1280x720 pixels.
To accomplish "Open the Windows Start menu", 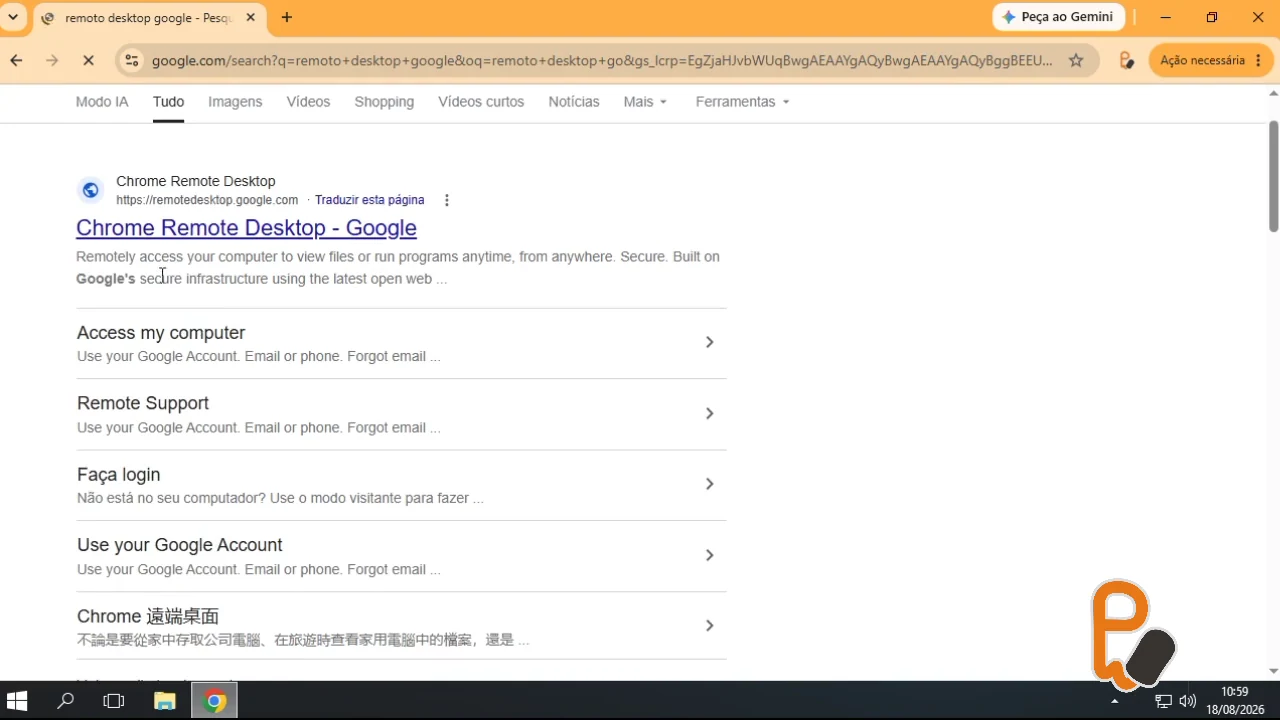I will [17, 701].
